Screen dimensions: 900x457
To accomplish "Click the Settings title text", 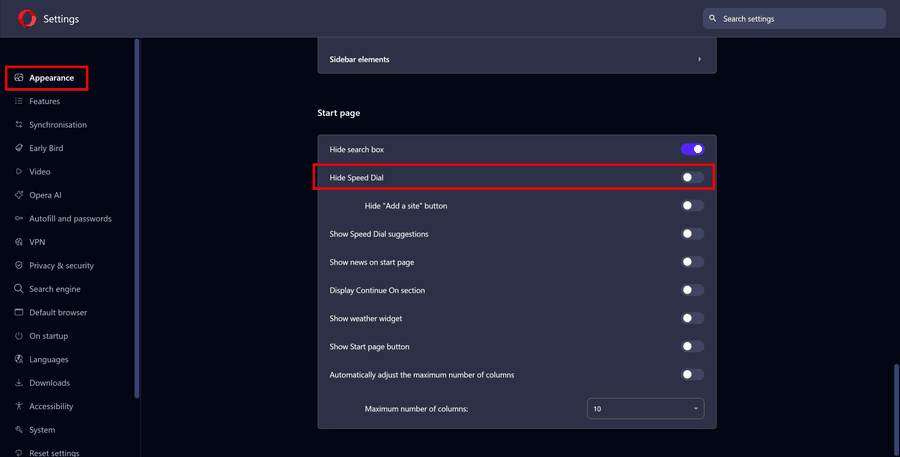I will [x=61, y=19].
